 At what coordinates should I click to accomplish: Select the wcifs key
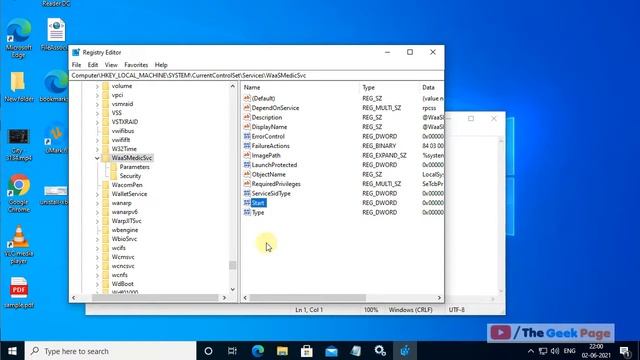(119, 248)
